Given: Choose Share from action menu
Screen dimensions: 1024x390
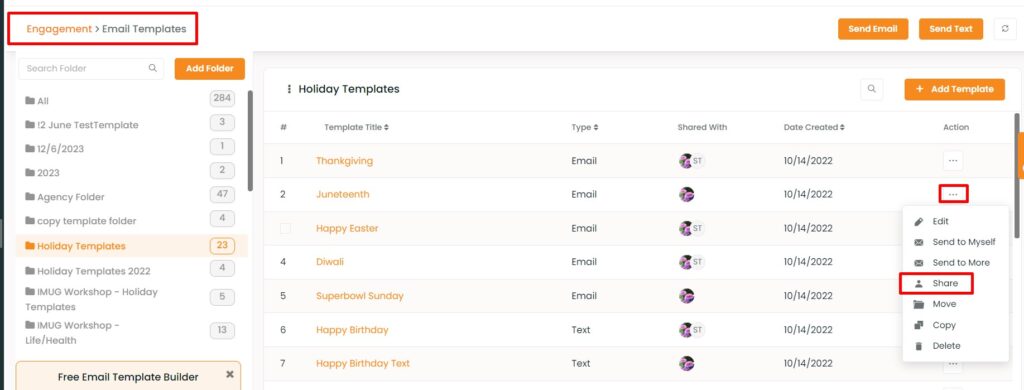Looking at the screenshot, I should 937,284.
